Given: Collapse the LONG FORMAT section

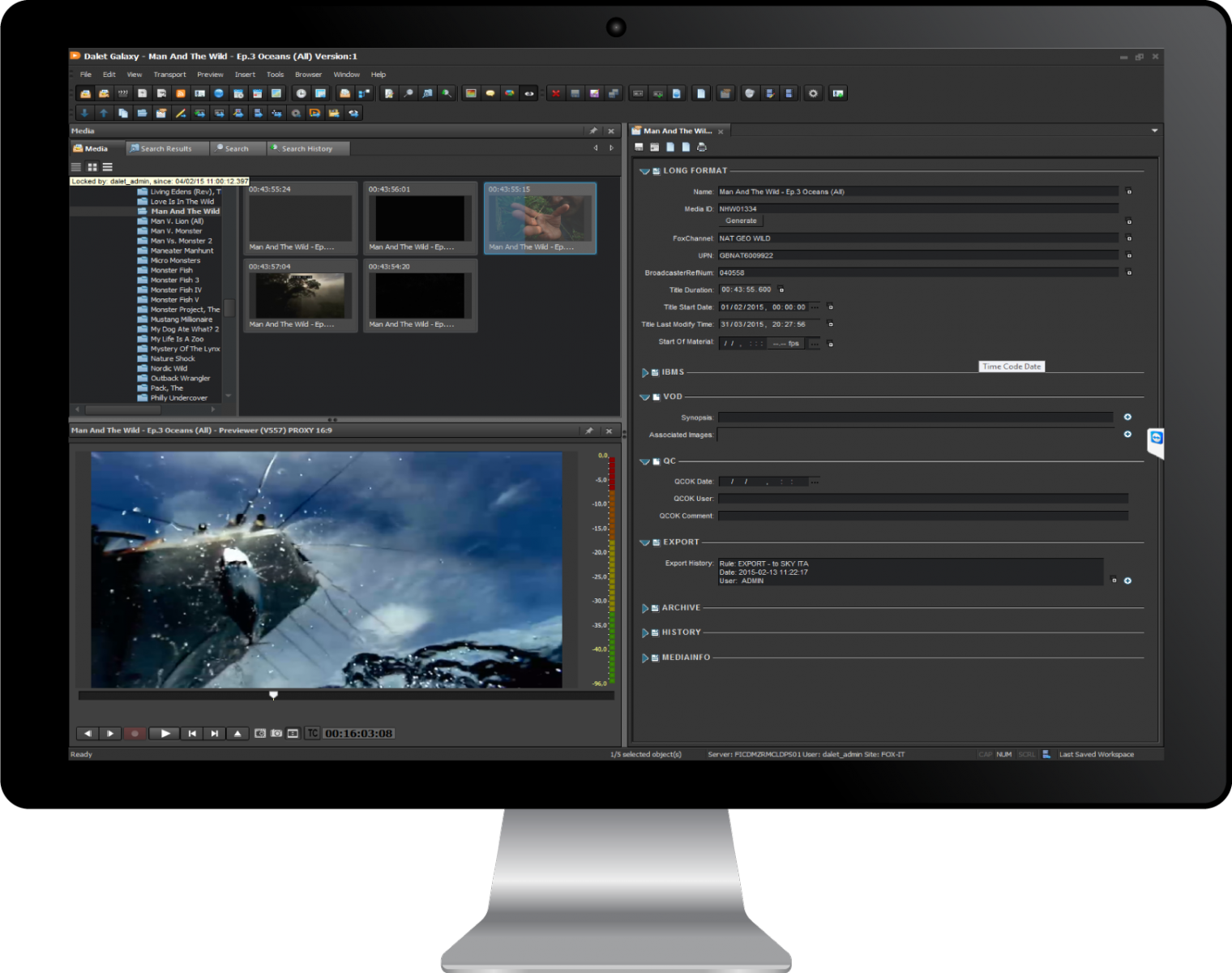Looking at the screenshot, I should click(x=644, y=171).
